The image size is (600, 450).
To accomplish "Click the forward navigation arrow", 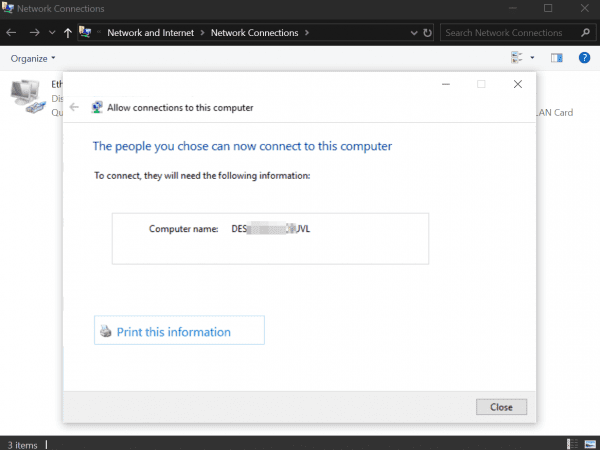I will [34, 32].
